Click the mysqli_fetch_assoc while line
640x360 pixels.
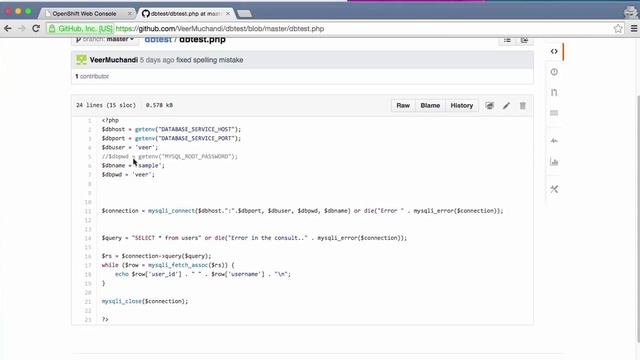[x=168, y=265]
